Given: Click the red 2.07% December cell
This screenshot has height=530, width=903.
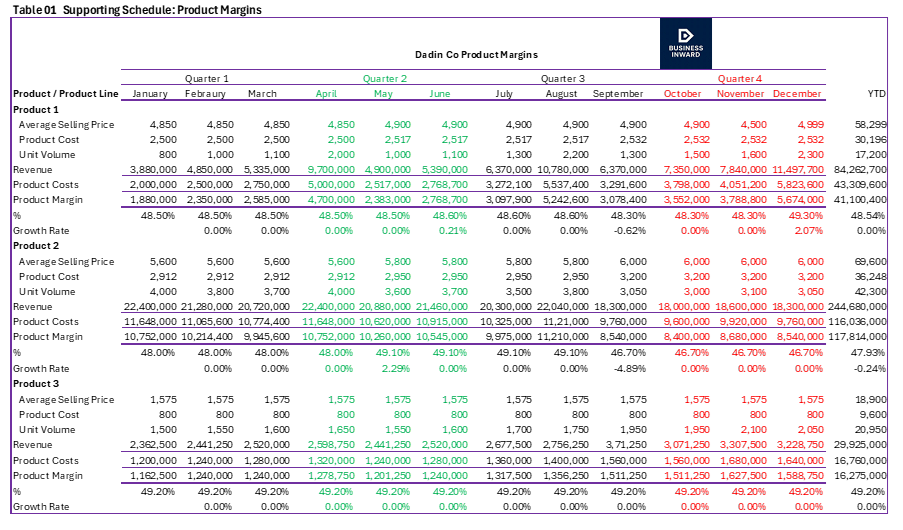Looking at the screenshot, I should click(810, 231).
